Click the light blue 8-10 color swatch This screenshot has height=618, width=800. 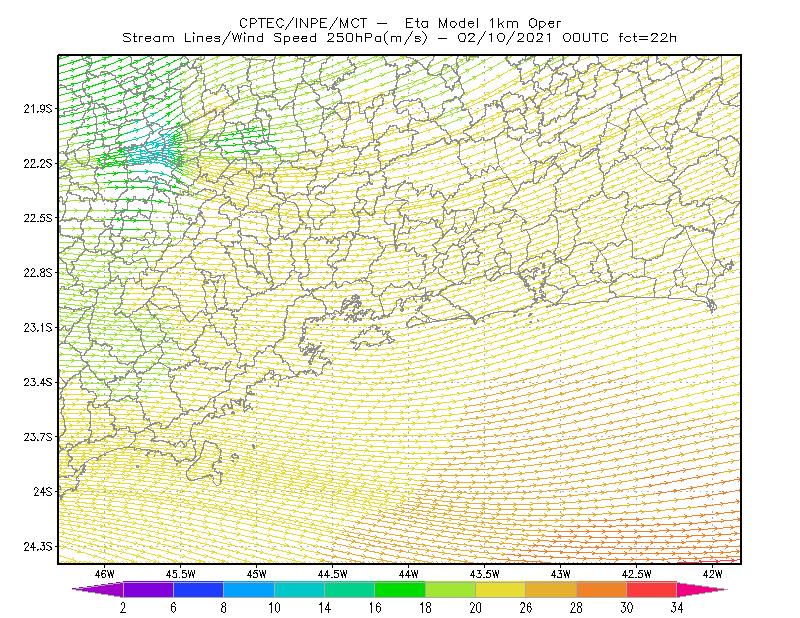(249, 589)
